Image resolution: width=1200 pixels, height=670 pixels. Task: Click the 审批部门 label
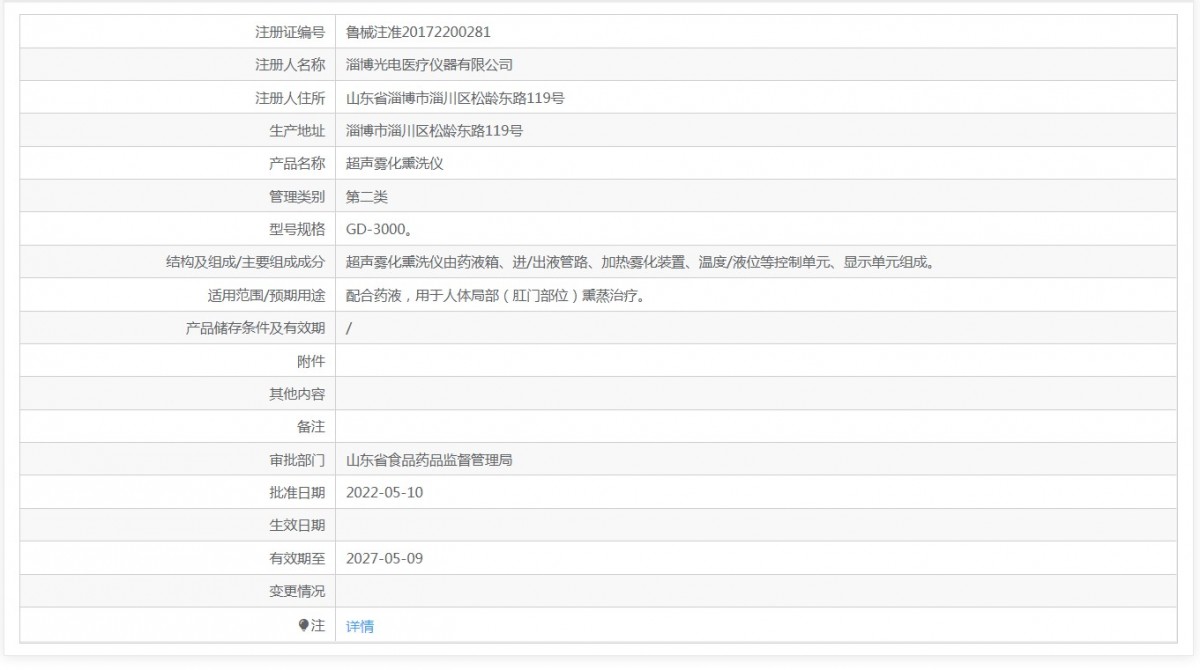coord(297,460)
